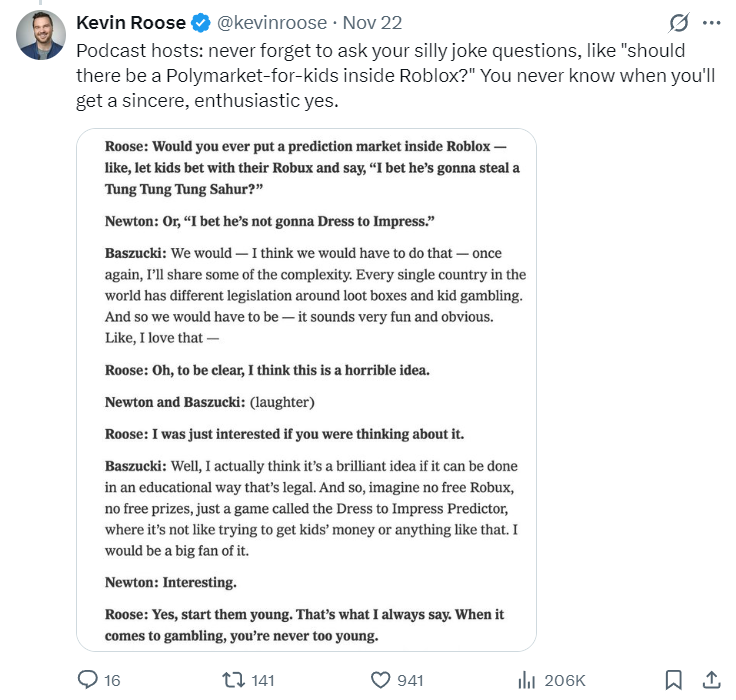
Task: Open the share menu icon
Action: [x=711, y=680]
